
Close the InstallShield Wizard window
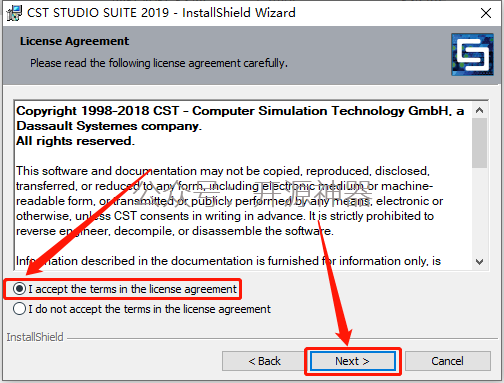[486, 13]
